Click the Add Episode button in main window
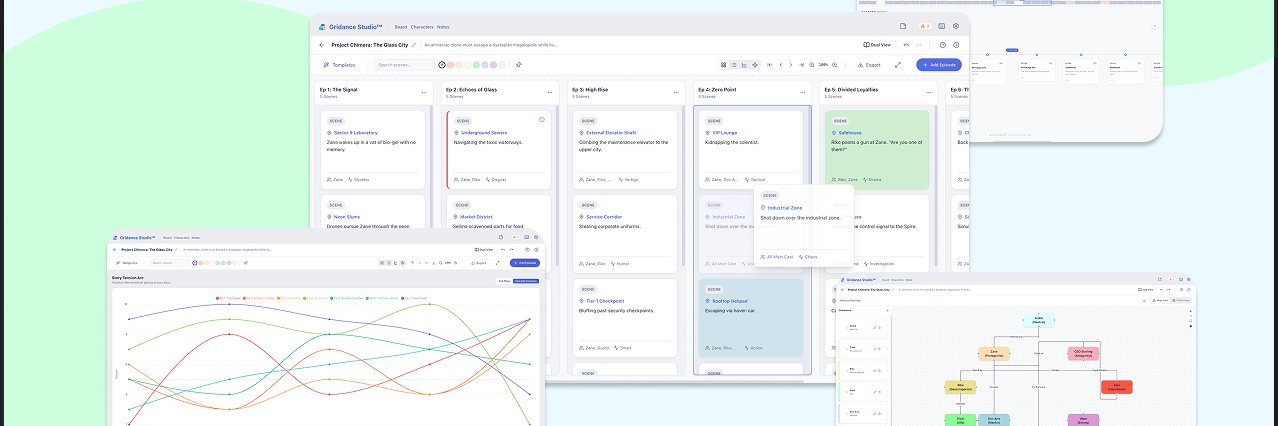Viewport: 1278px width, 426px height. [x=938, y=65]
